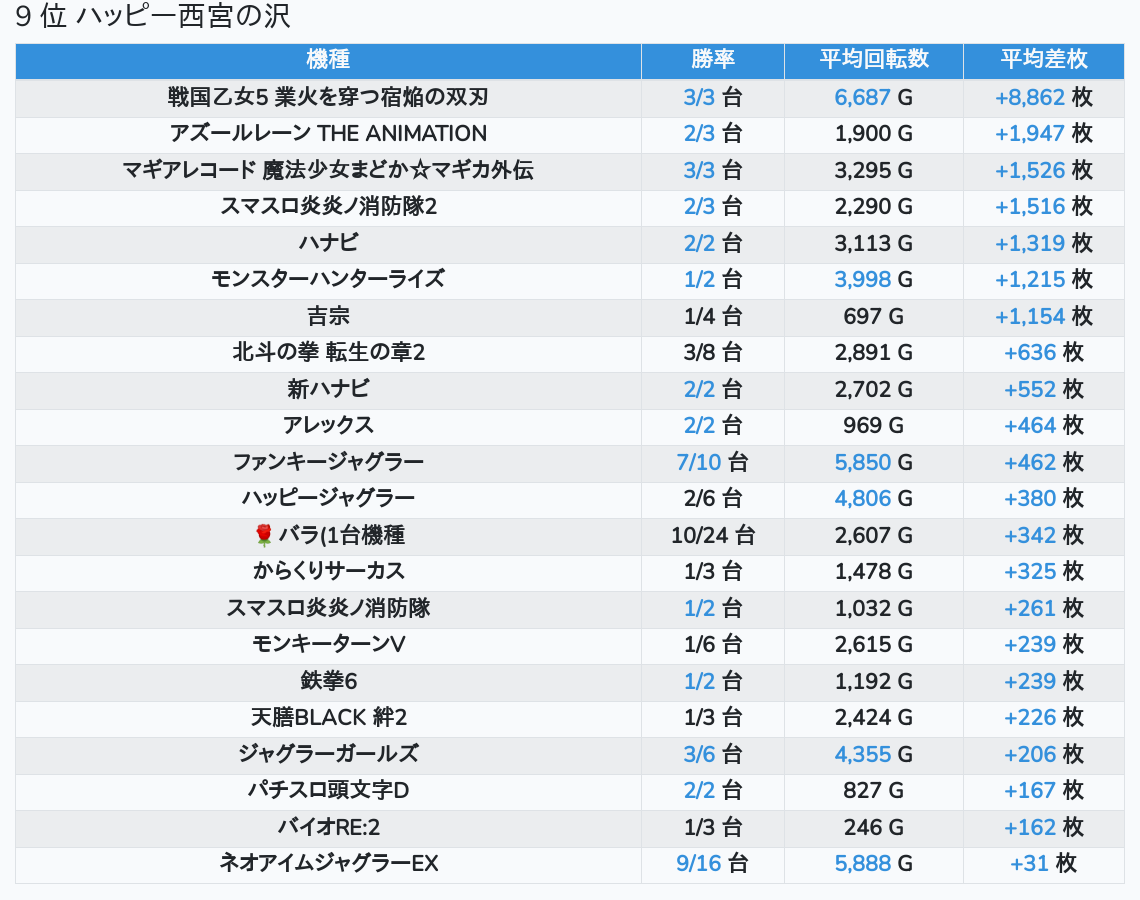
Task: Click the 北斗の拳 転生の章2 entry
Action: pyautogui.click(x=328, y=353)
